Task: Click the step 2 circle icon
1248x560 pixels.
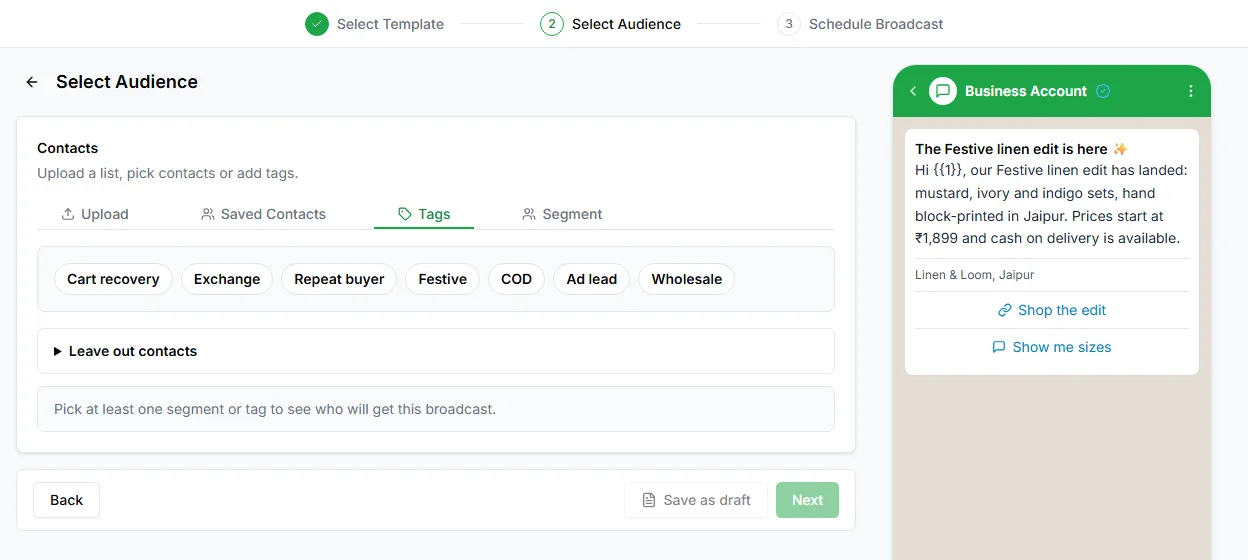Action: pyautogui.click(x=552, y=24)
